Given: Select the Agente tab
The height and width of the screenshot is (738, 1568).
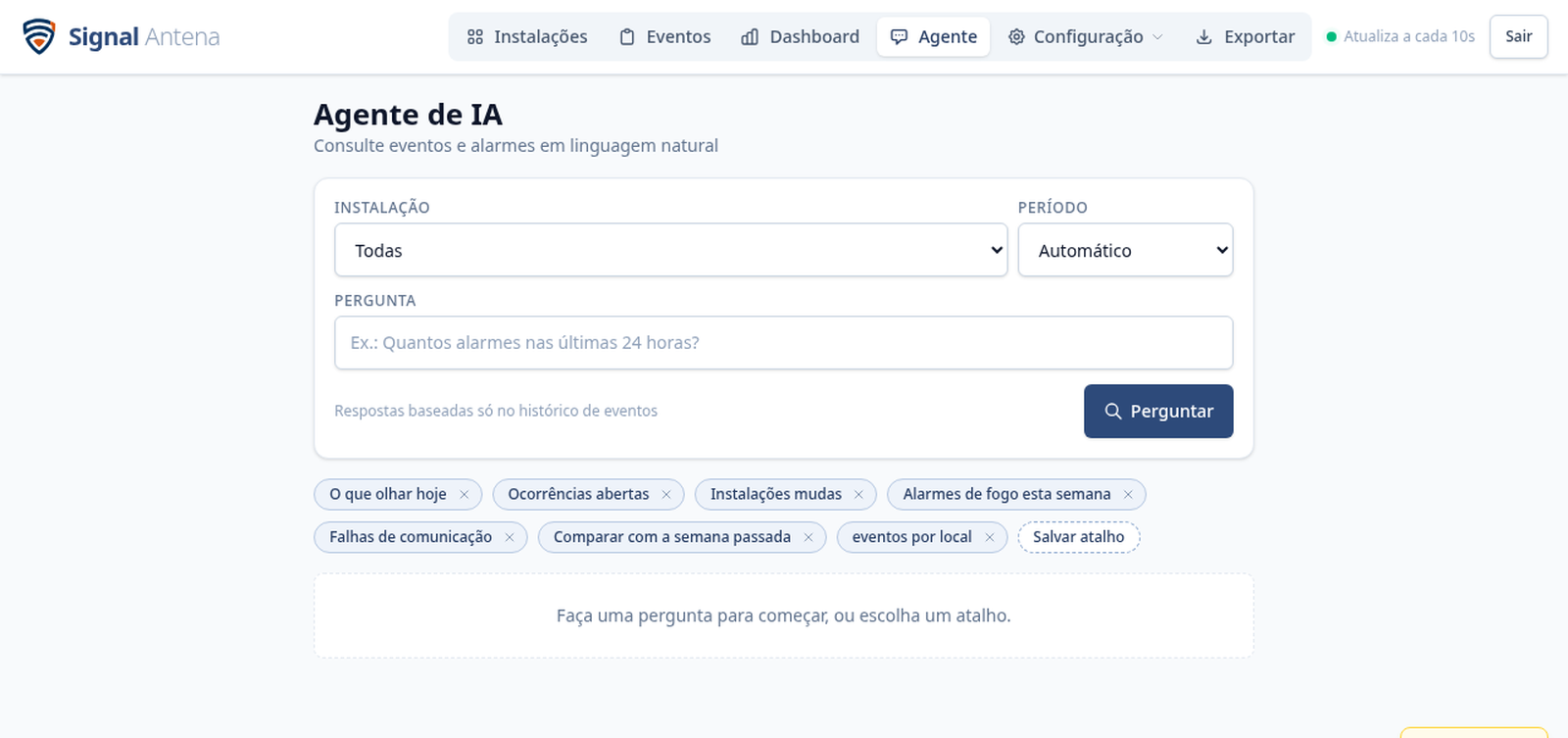Looking at the screenshot, I should click(933, 37).
